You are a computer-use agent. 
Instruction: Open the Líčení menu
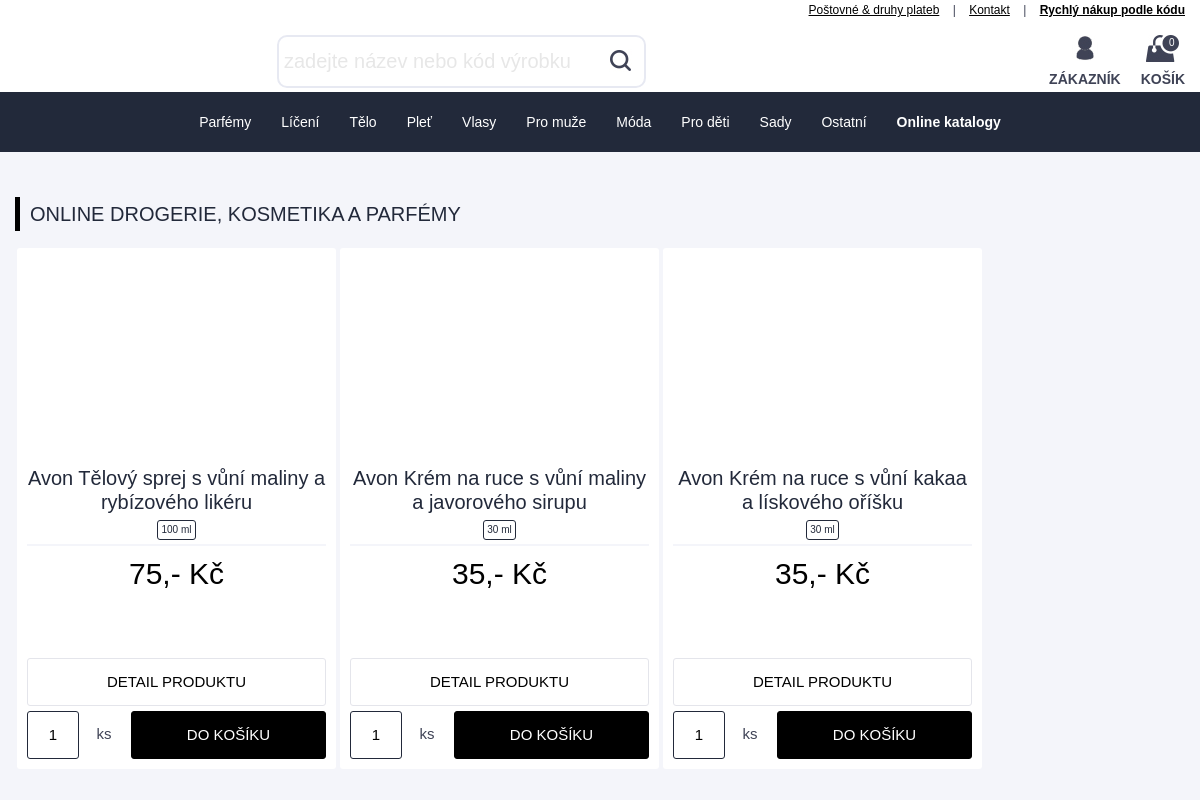[300, 122]
